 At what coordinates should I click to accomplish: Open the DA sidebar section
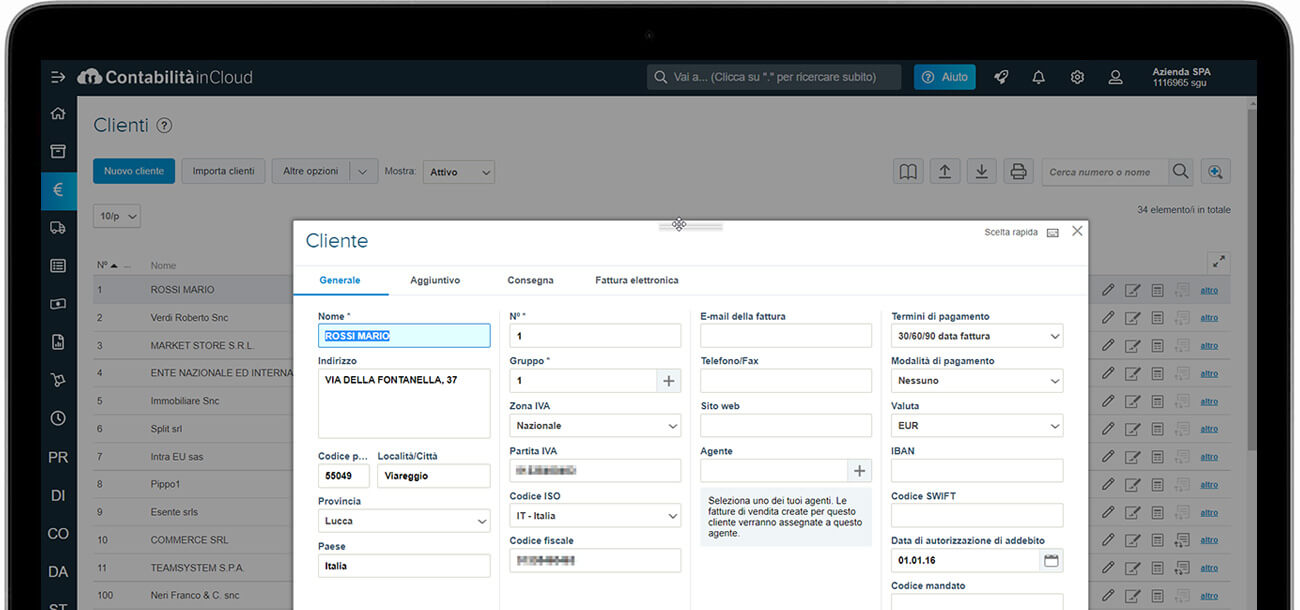pyautogui.click(x=58, y=571)
